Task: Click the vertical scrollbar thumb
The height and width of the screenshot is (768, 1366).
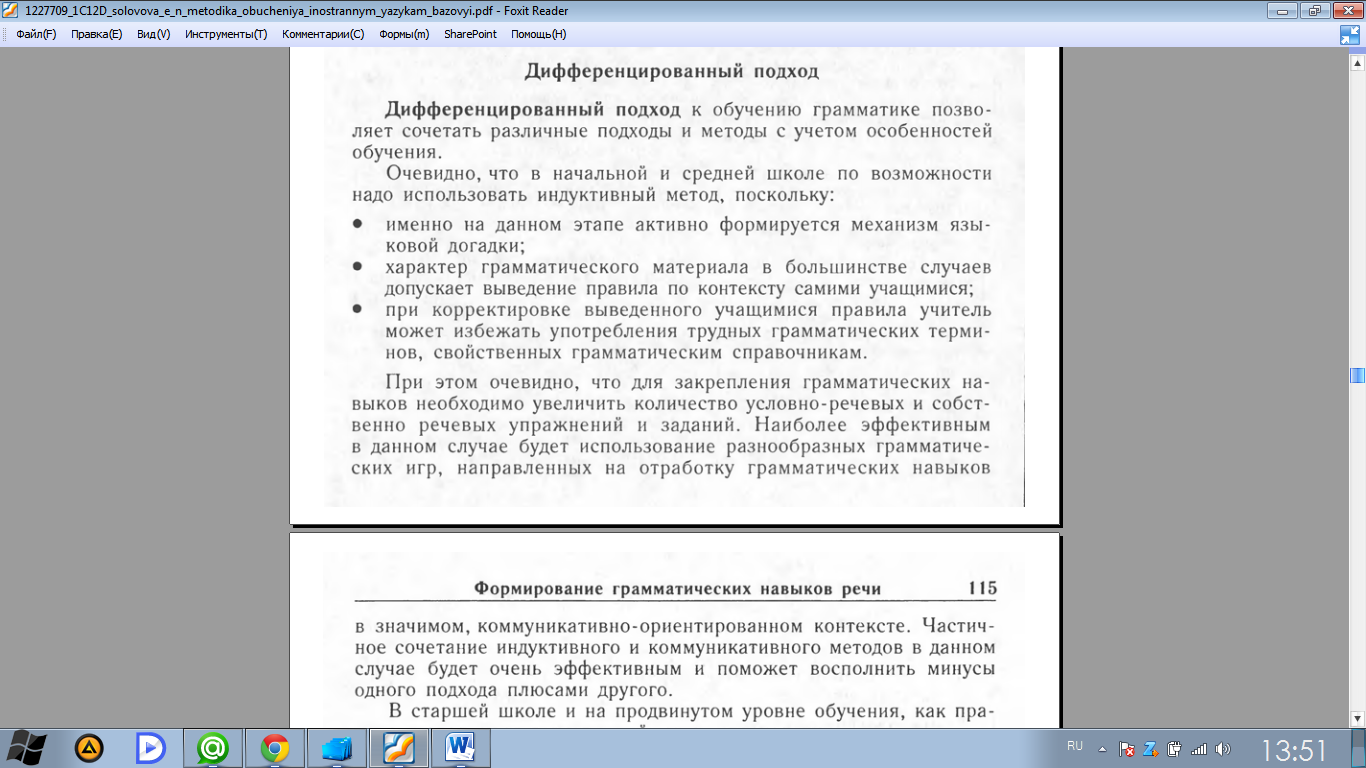Action: click(1357, 376)
